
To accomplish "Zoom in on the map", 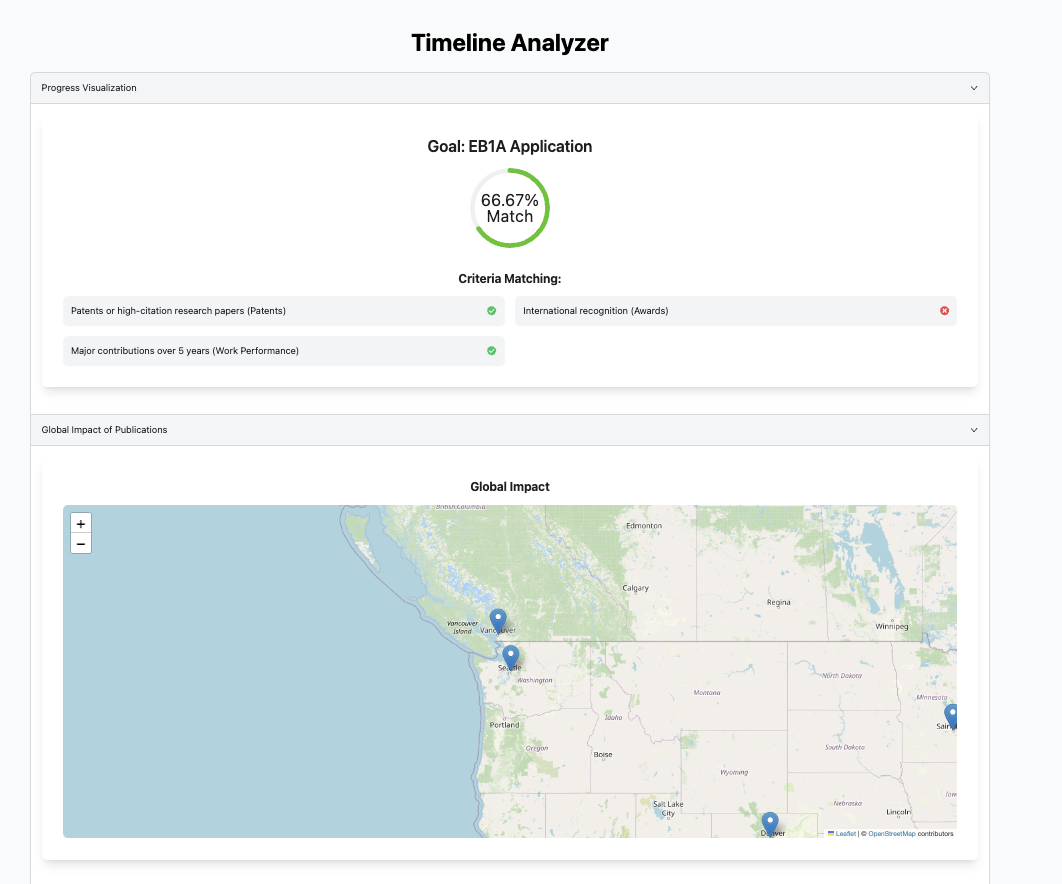I will [x=81, y=524].
